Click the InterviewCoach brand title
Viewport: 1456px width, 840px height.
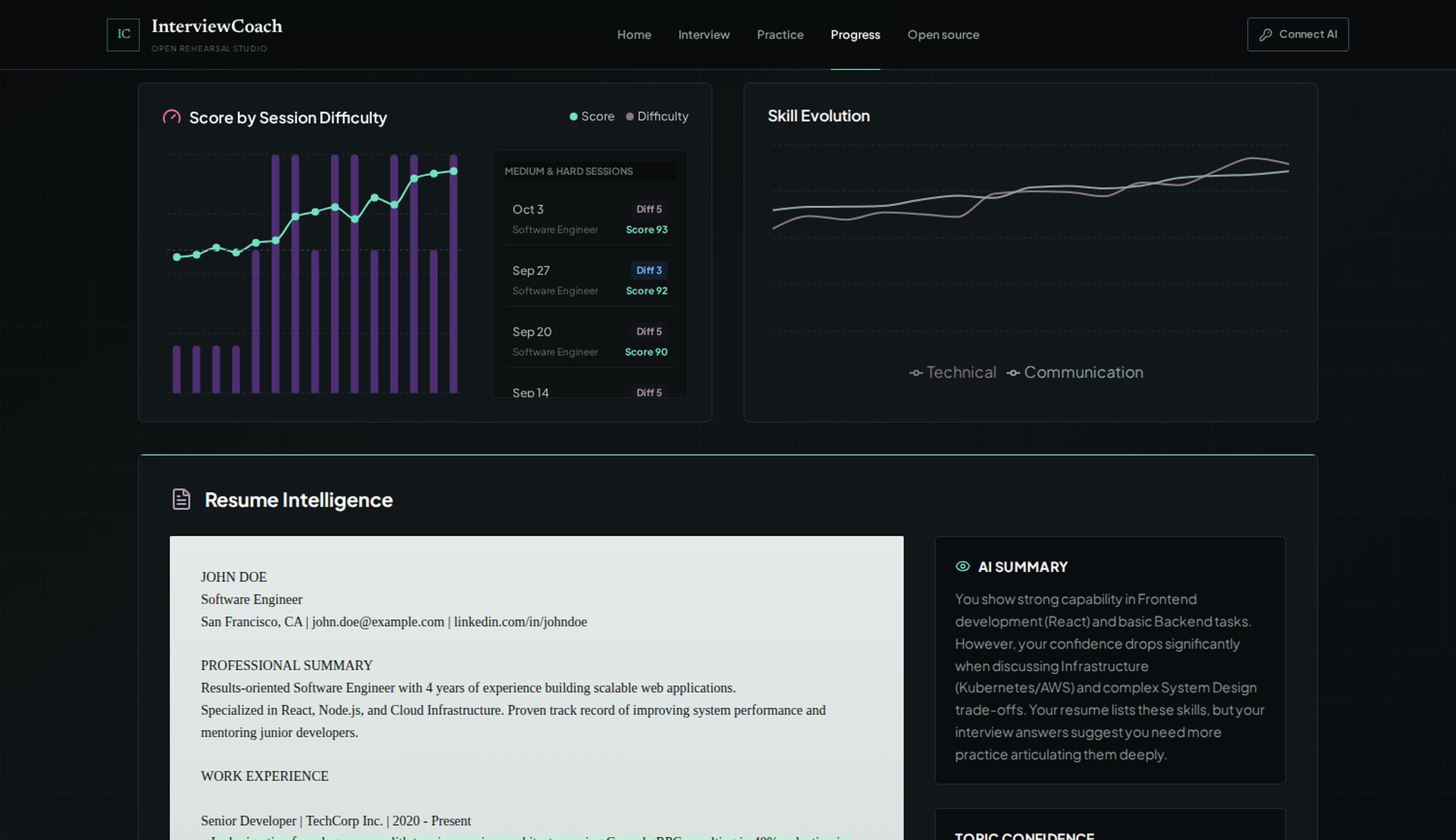click(x=217, y=26)
